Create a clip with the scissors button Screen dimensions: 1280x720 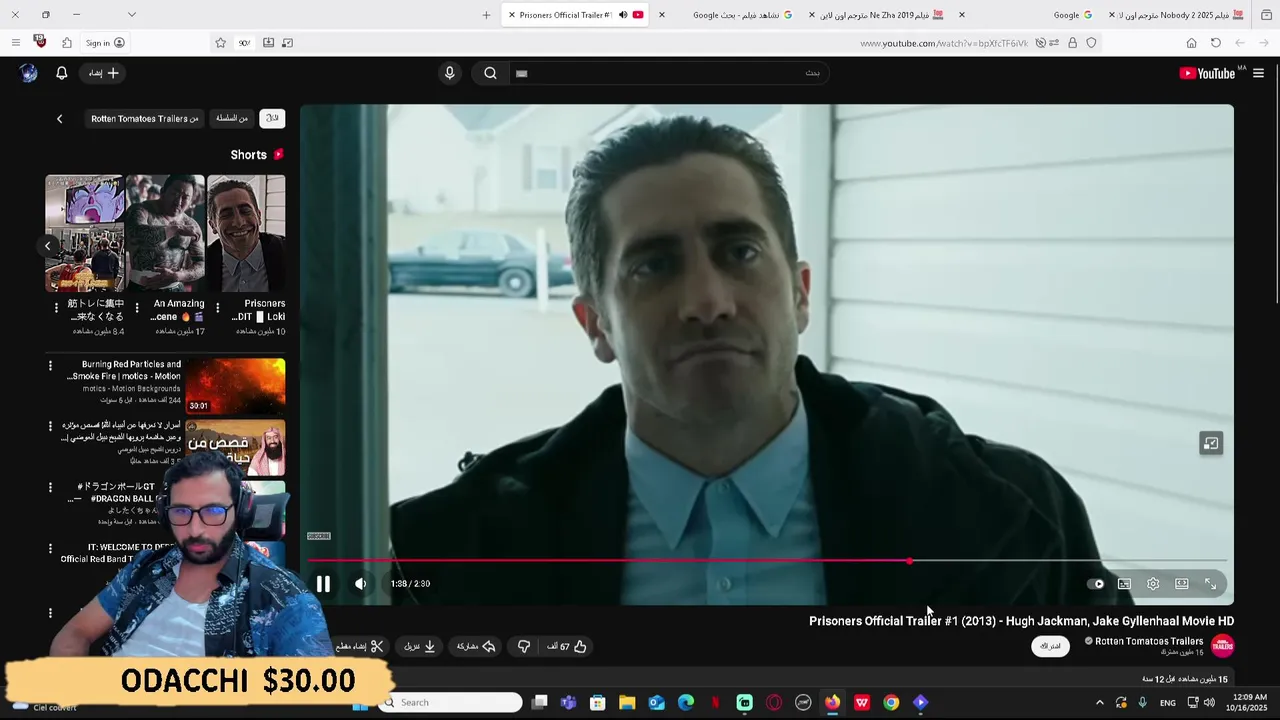coord(360,647)
